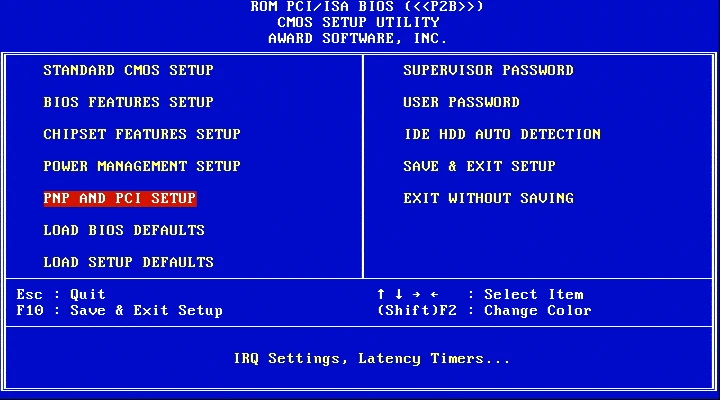Open STANDARD CMOS SETUP menu entry
The width and height of the screenshot is (720, 400).
click(x=128, y=70)
